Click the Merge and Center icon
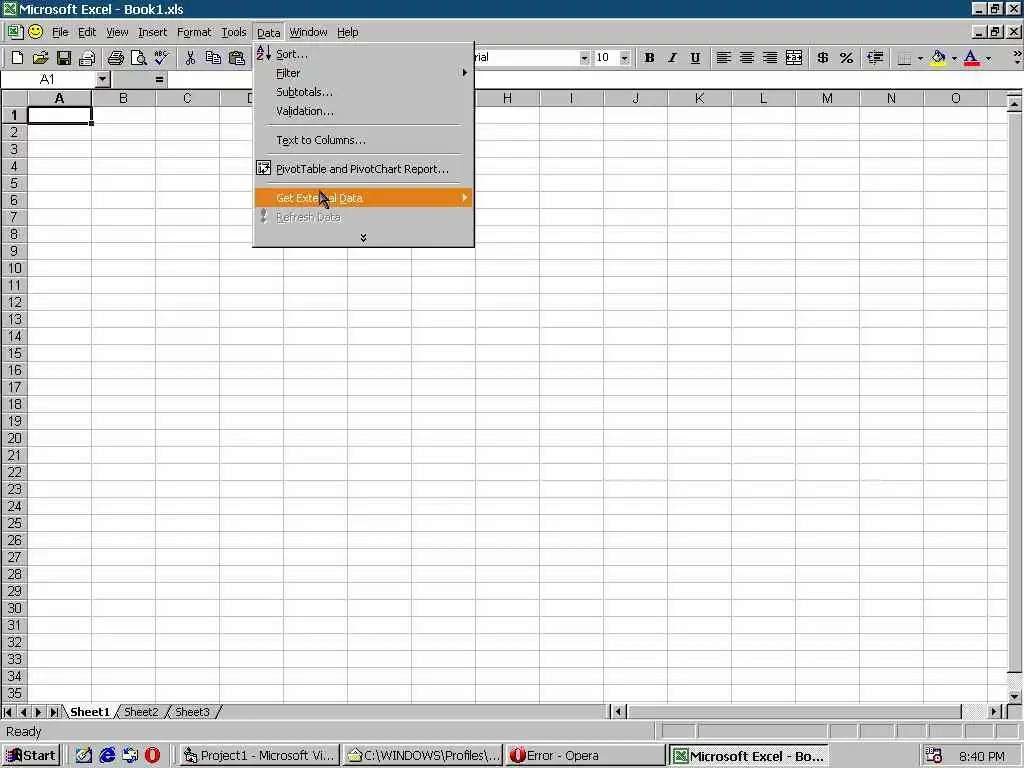Screen dimensions: 1024x768 [793, 58]
